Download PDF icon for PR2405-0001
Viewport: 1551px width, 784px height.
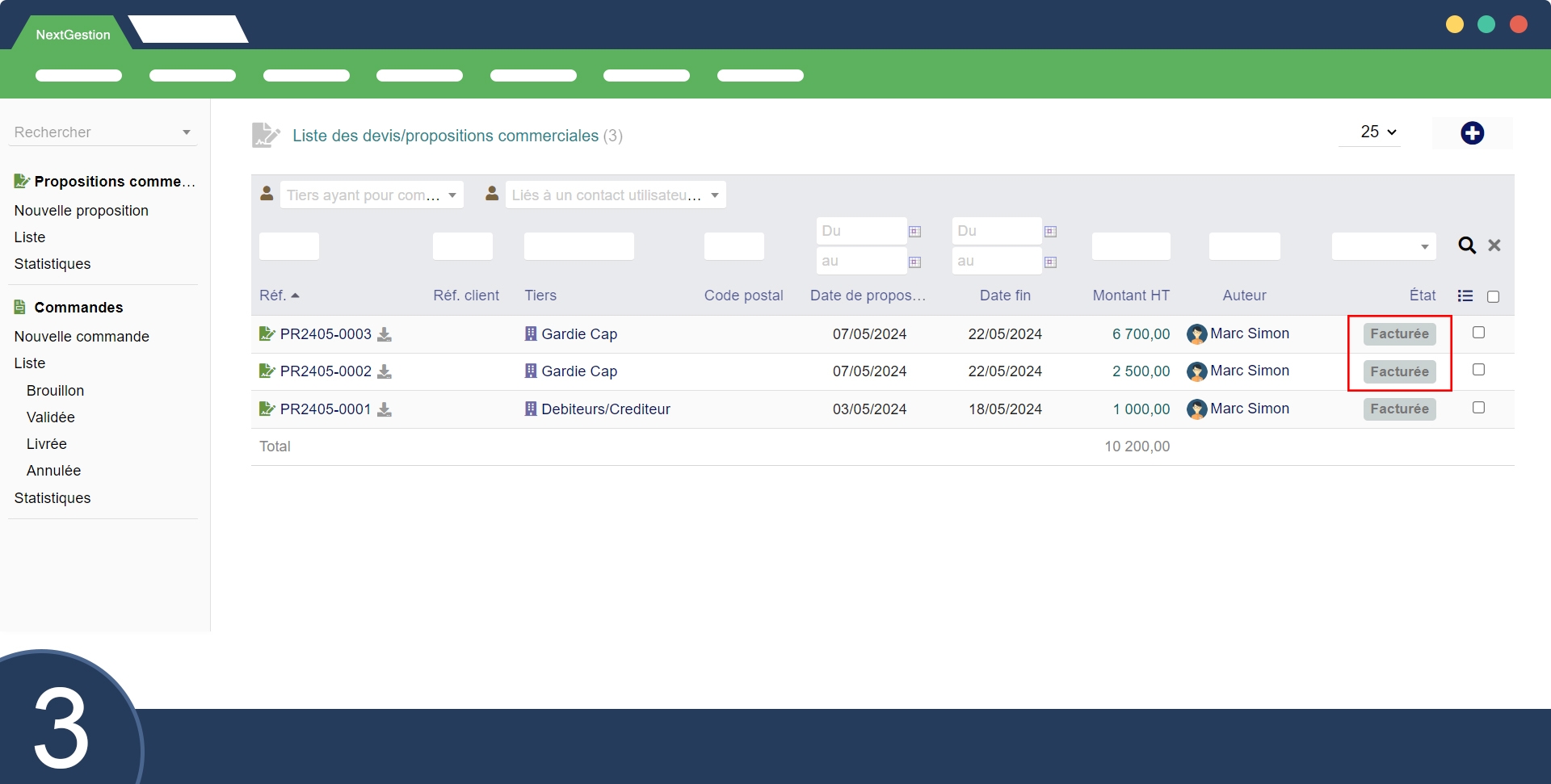(x=385, y=409)
